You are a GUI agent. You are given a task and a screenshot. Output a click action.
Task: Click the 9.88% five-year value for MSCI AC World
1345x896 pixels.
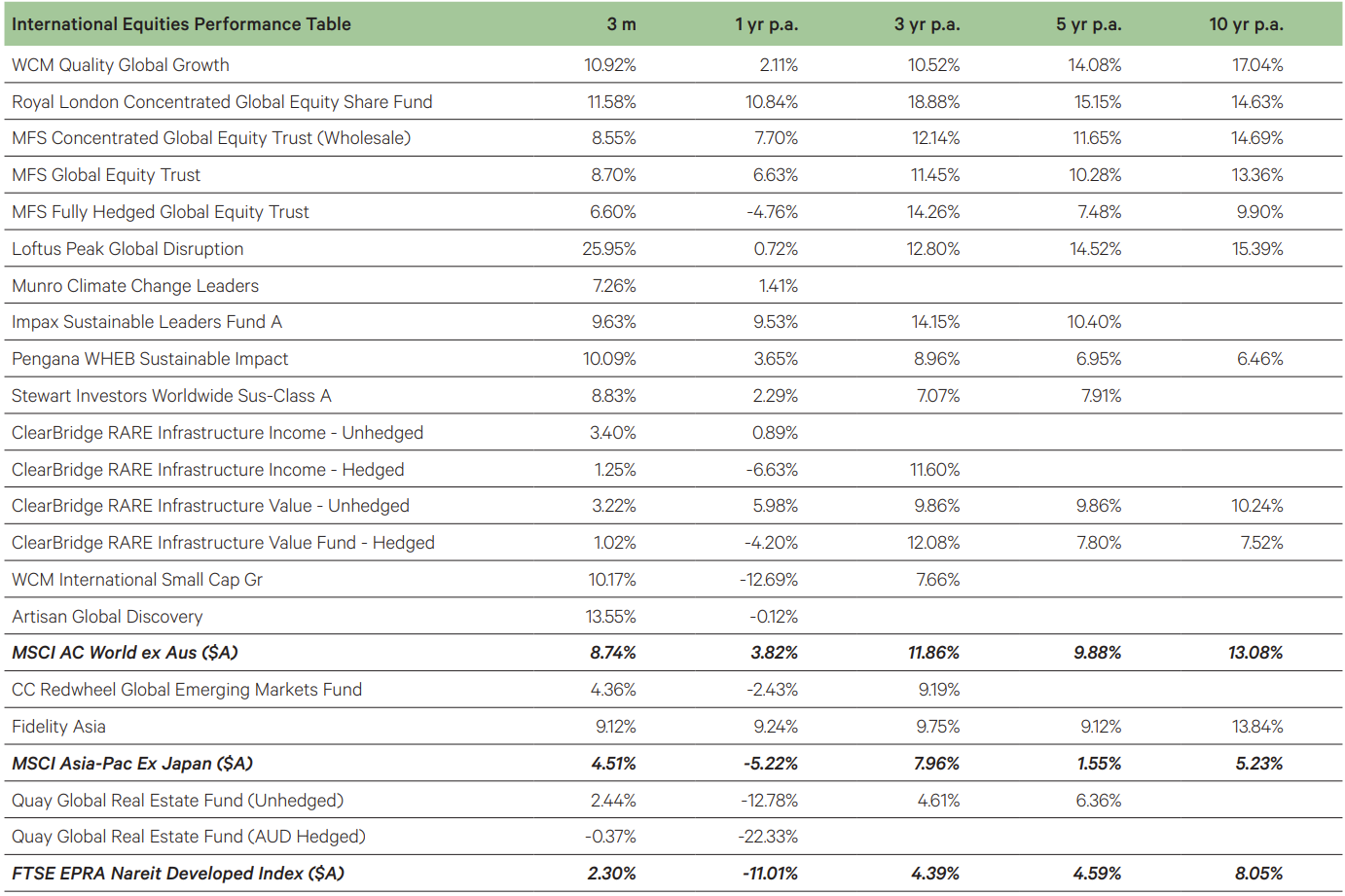1098,653
